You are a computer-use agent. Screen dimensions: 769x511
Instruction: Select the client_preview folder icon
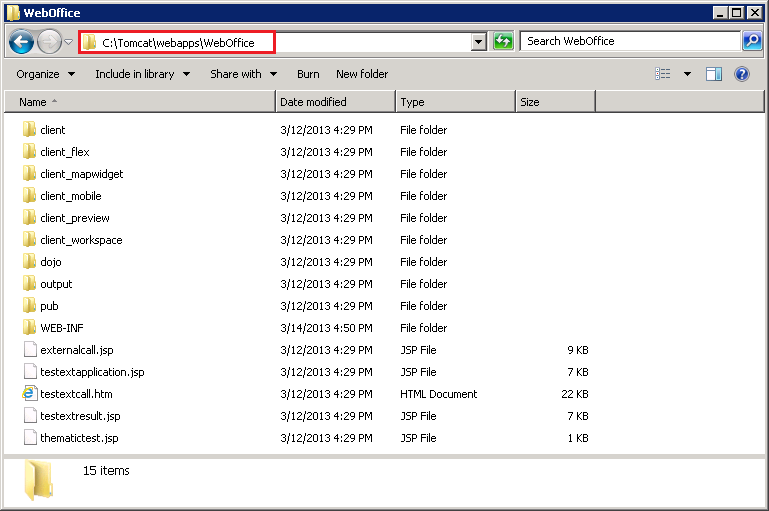click(x=29, y=217)
